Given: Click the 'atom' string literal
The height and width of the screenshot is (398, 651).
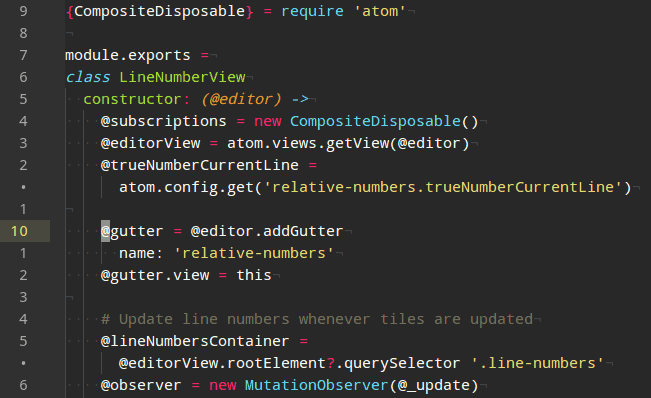Looking at the screenshot, I should (380, 11).
